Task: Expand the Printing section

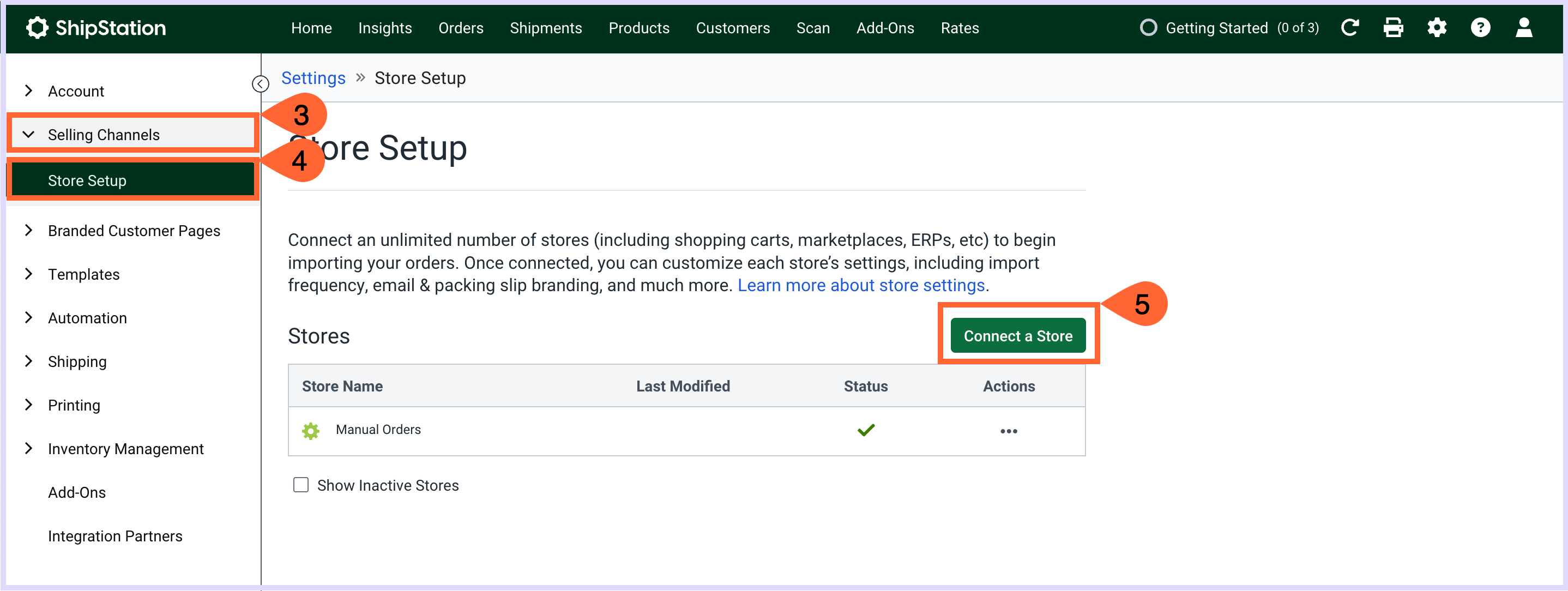Action: 28,405
